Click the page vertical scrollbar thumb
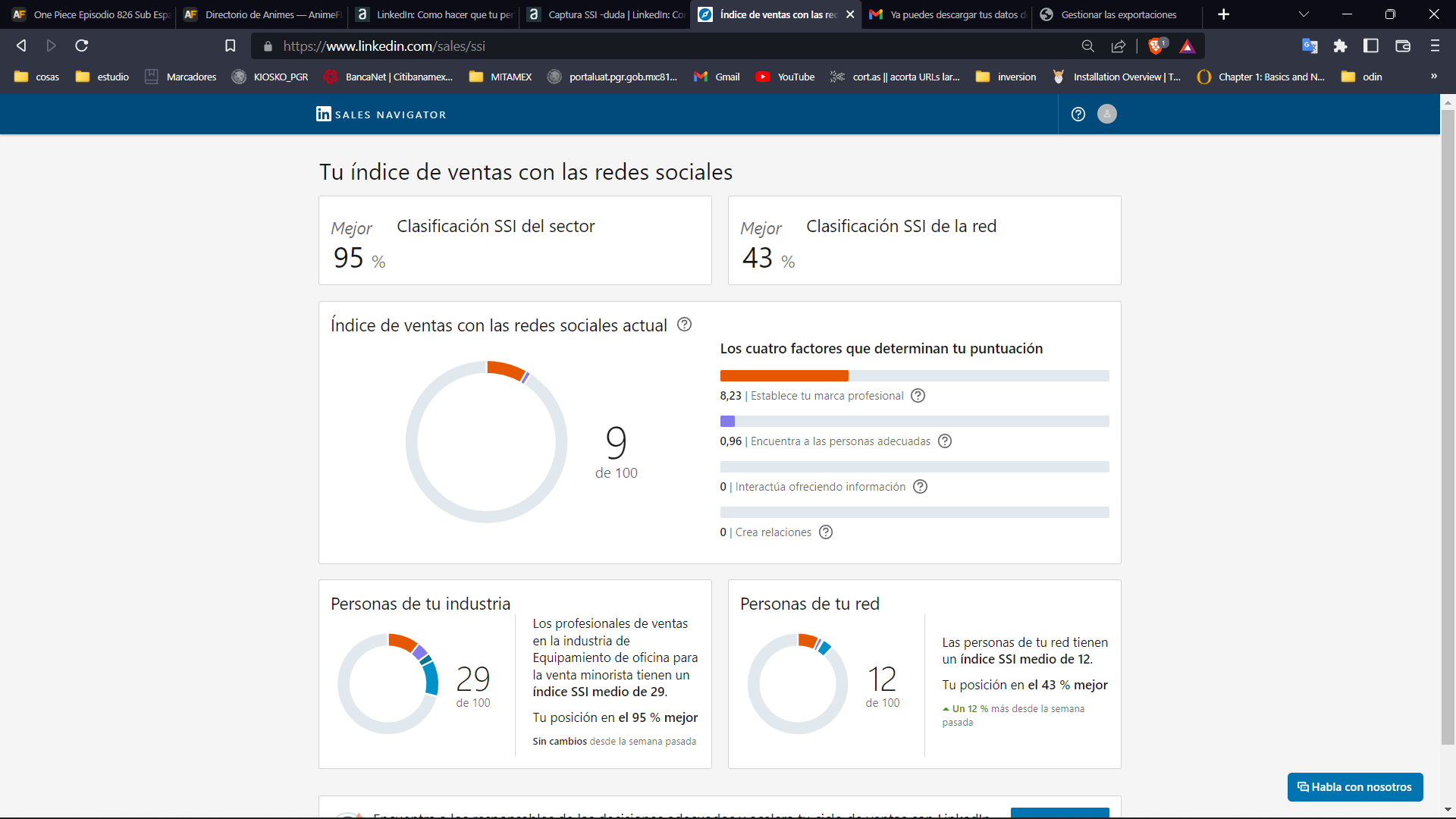1456x819 pixels. [x=1448, y=427]
